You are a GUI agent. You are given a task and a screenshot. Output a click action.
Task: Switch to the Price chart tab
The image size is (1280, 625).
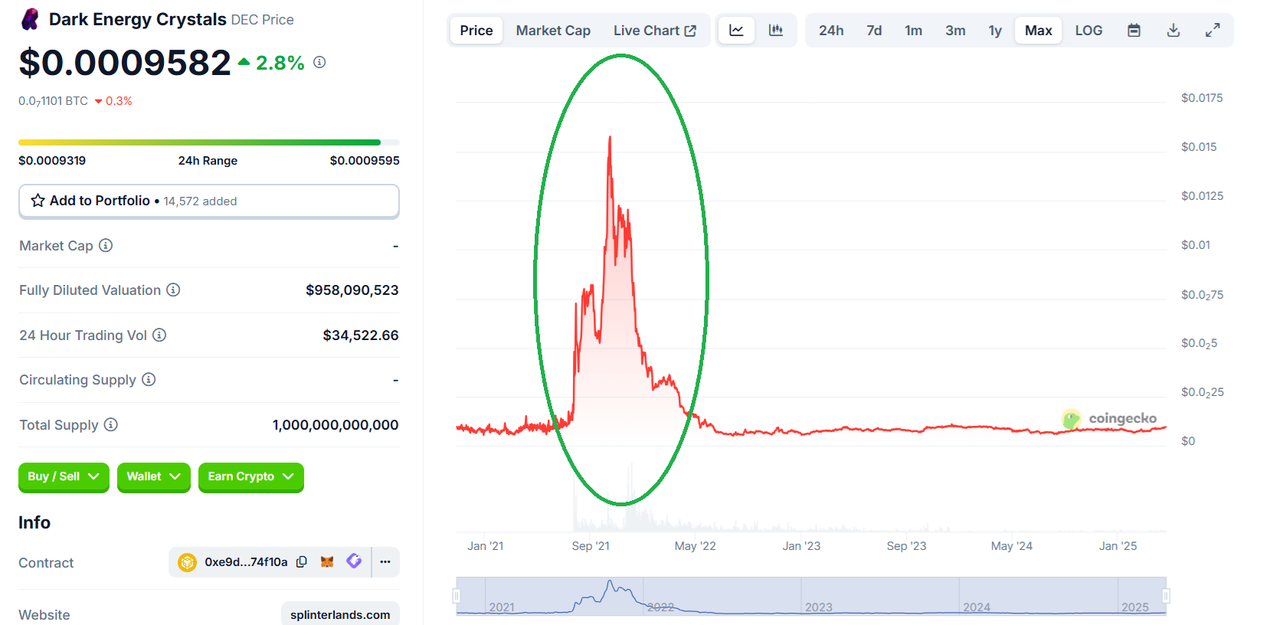pyautogui.click(x=476, y=30)
